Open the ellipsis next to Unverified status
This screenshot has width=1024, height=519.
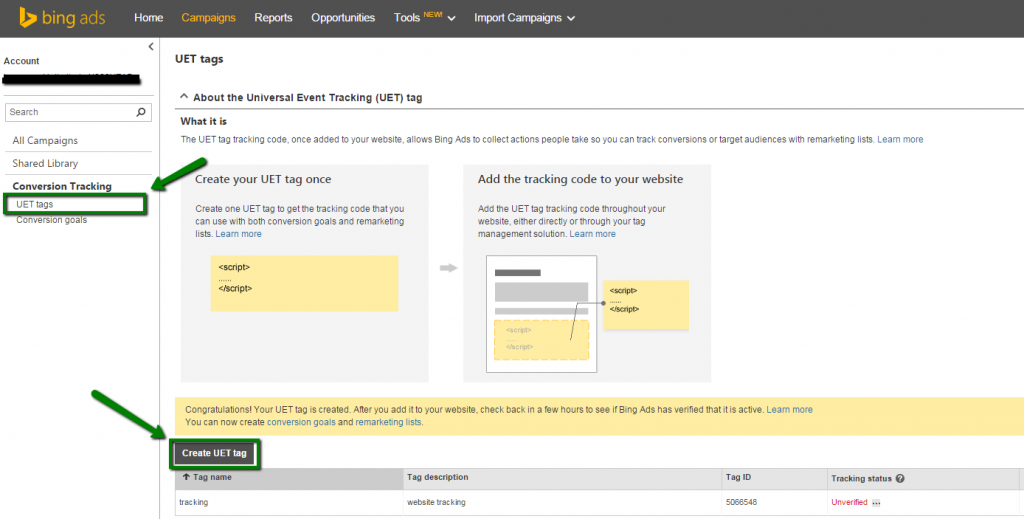pos(876,502)
